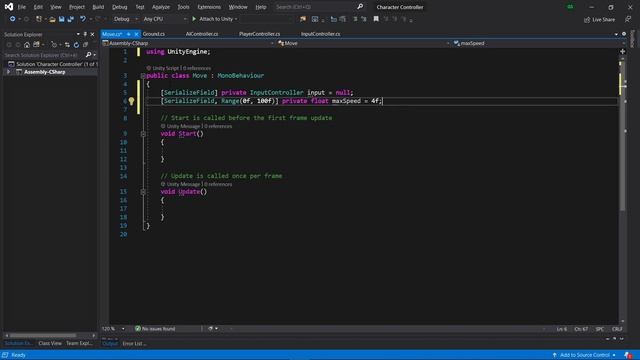Open the Edit menu
The image size is (640, 360).
click(x=38, y=7)
